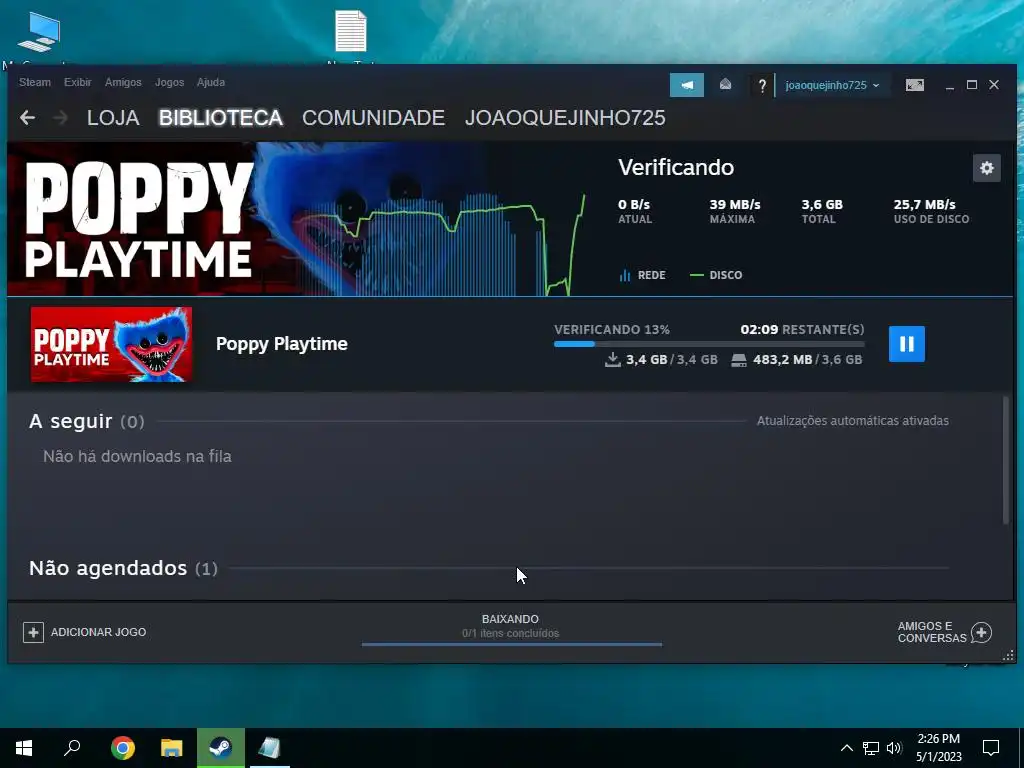
Task: Click 'Atualizações automáticas ativadas' text
Action: click(x=852, y=421)
